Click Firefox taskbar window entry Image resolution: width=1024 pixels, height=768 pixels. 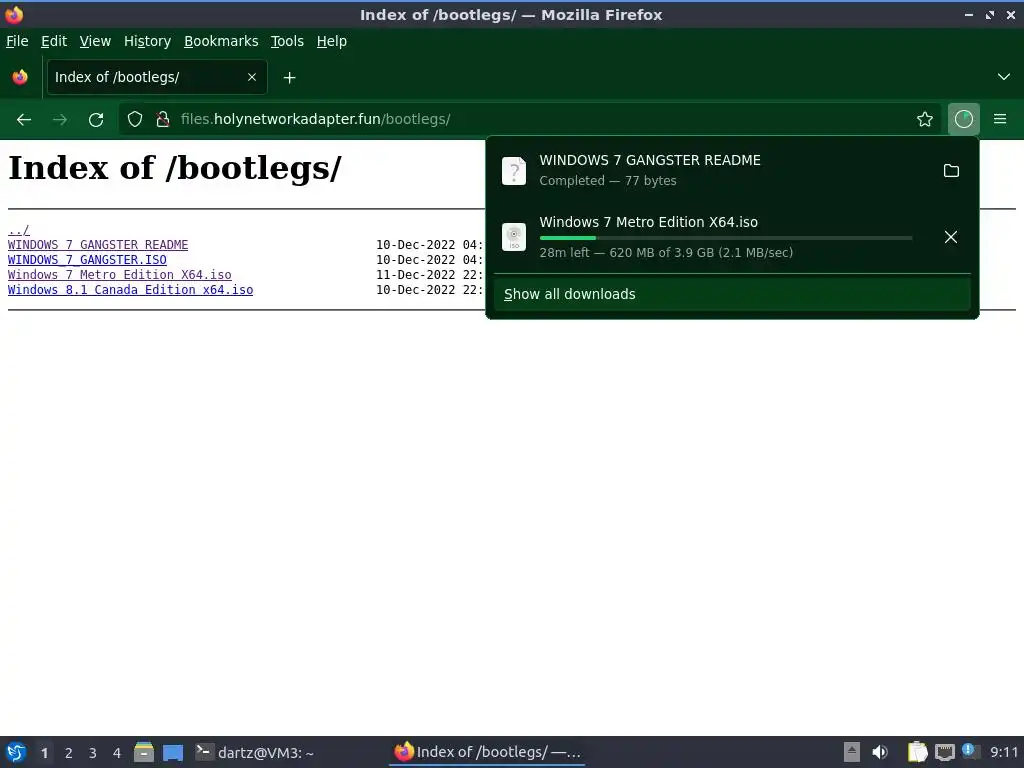click(487, 752)
